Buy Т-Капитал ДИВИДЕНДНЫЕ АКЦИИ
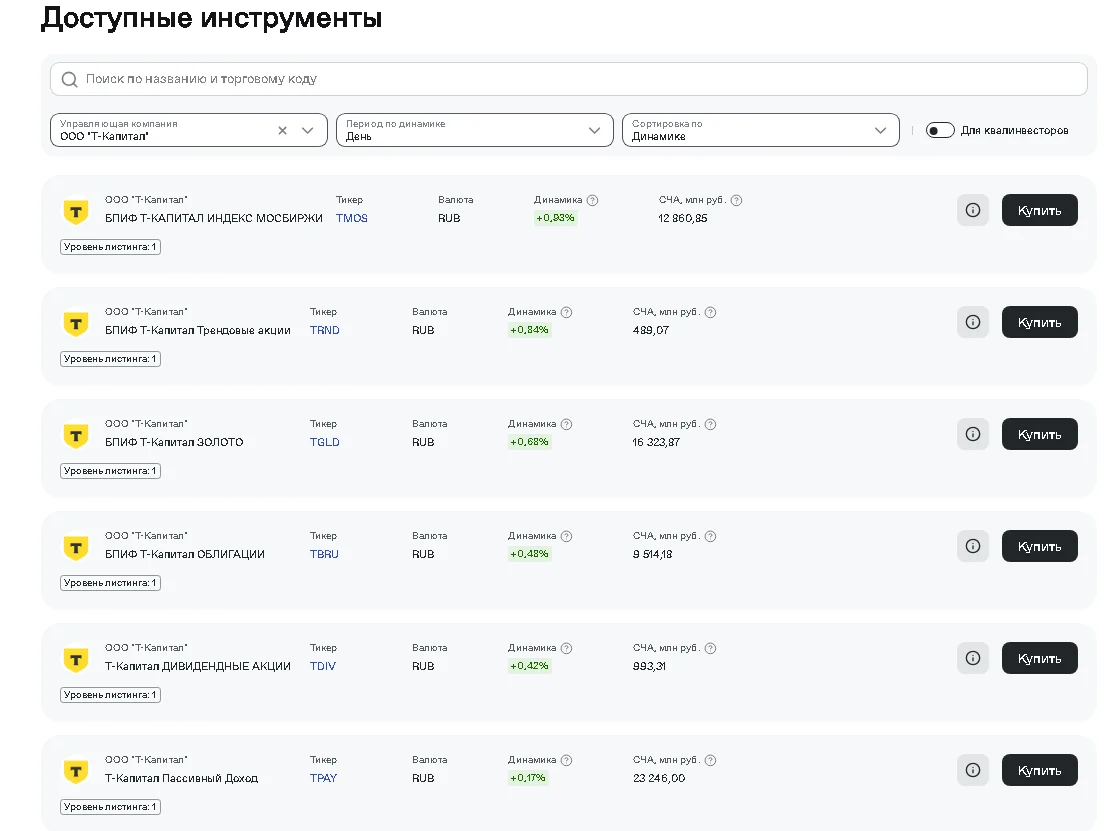 point(1039,658)
